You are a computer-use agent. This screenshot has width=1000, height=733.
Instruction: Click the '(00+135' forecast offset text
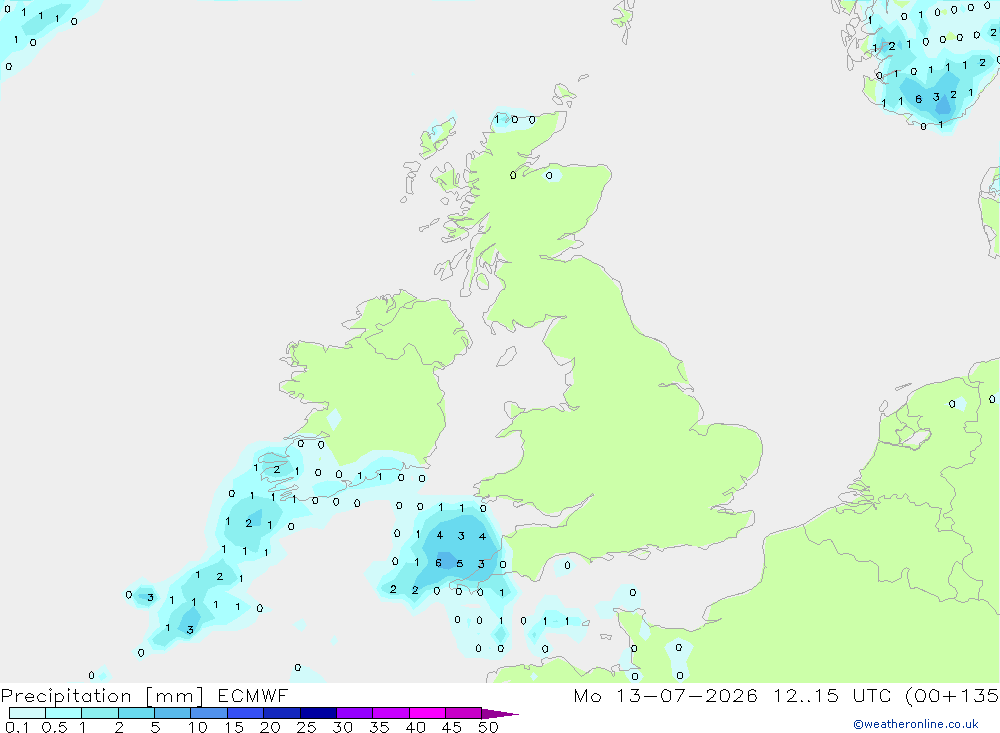[952, 696]
